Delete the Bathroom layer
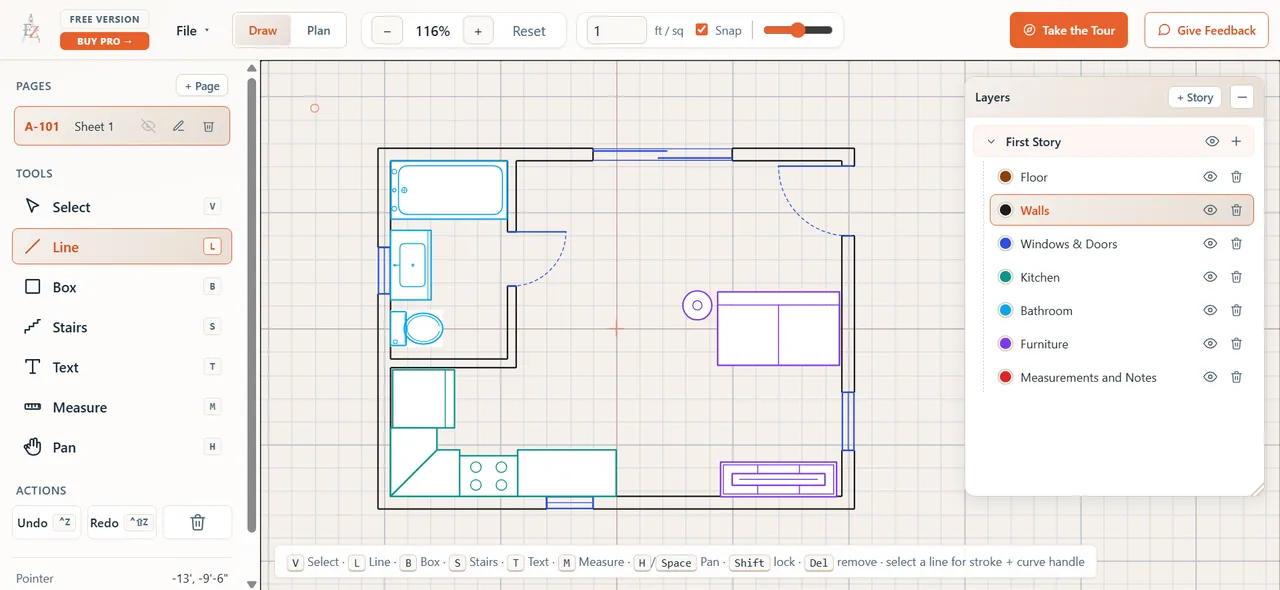Image resolution: width=1280 pixels, height=590 pixels. pyautogui.click(x=1236, y=311)
